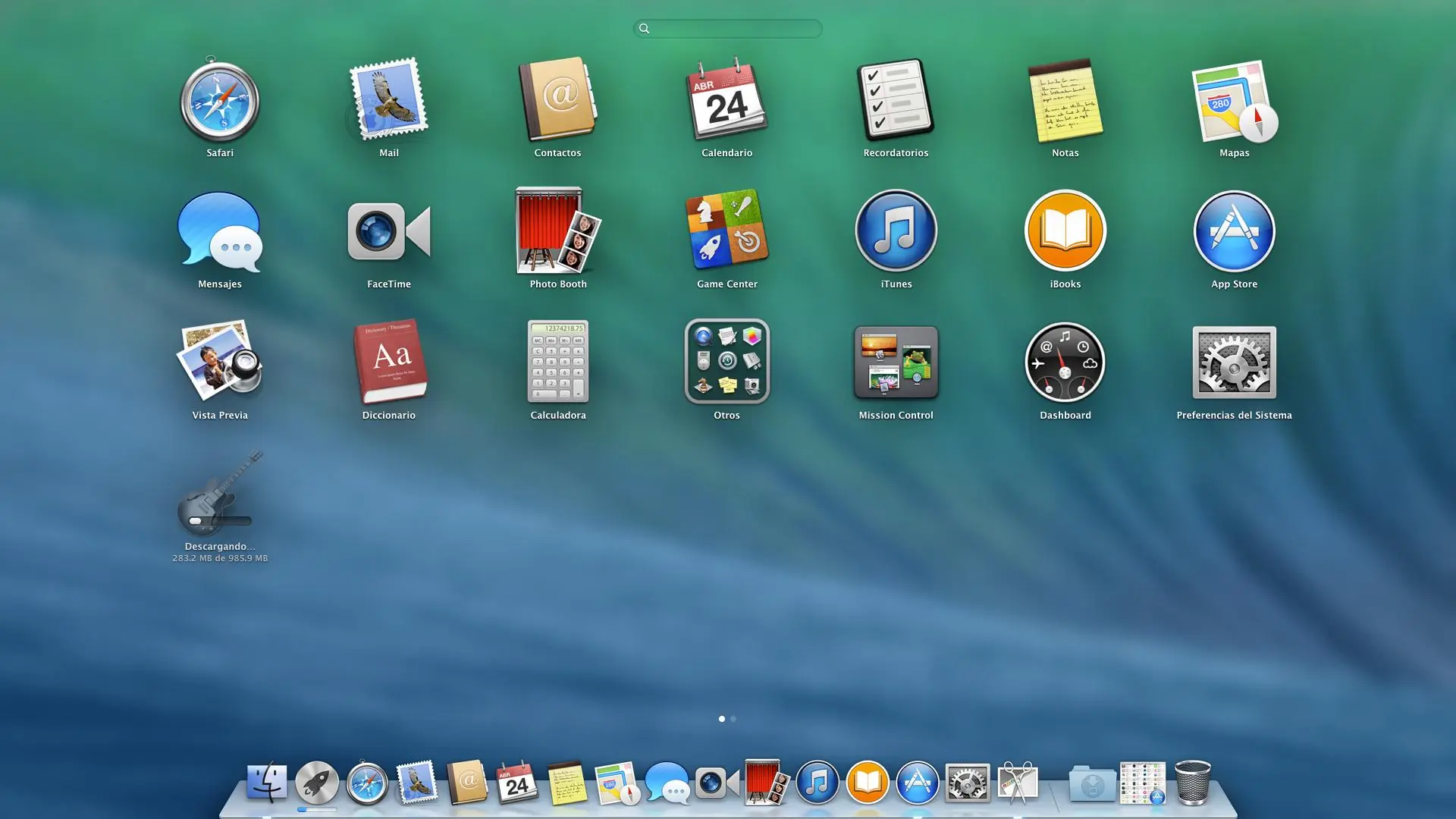
Task: Open the Applications grid stack in Dock
Action: [x=1143, y=783]
